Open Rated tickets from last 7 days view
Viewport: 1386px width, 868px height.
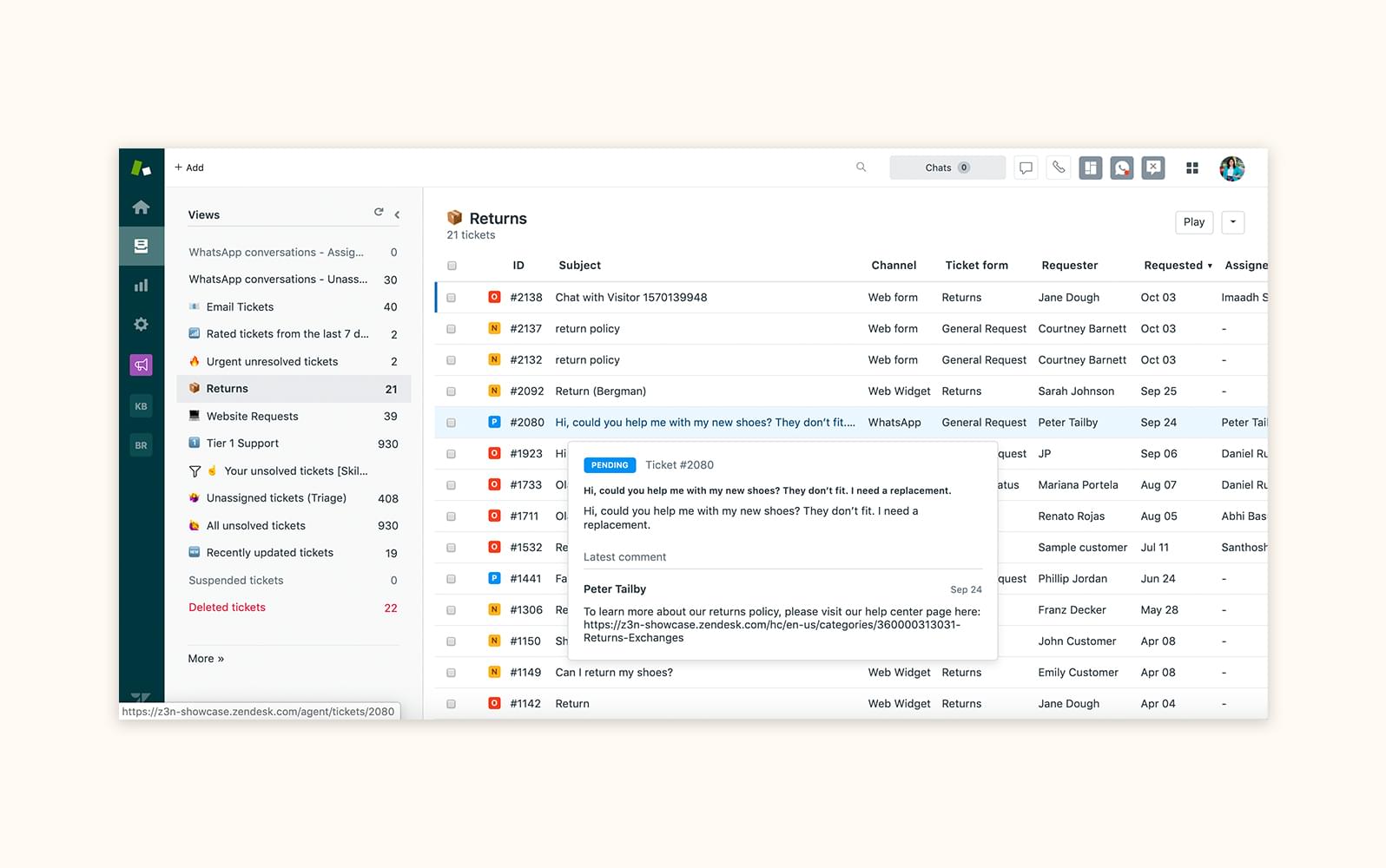coord(294,334)
